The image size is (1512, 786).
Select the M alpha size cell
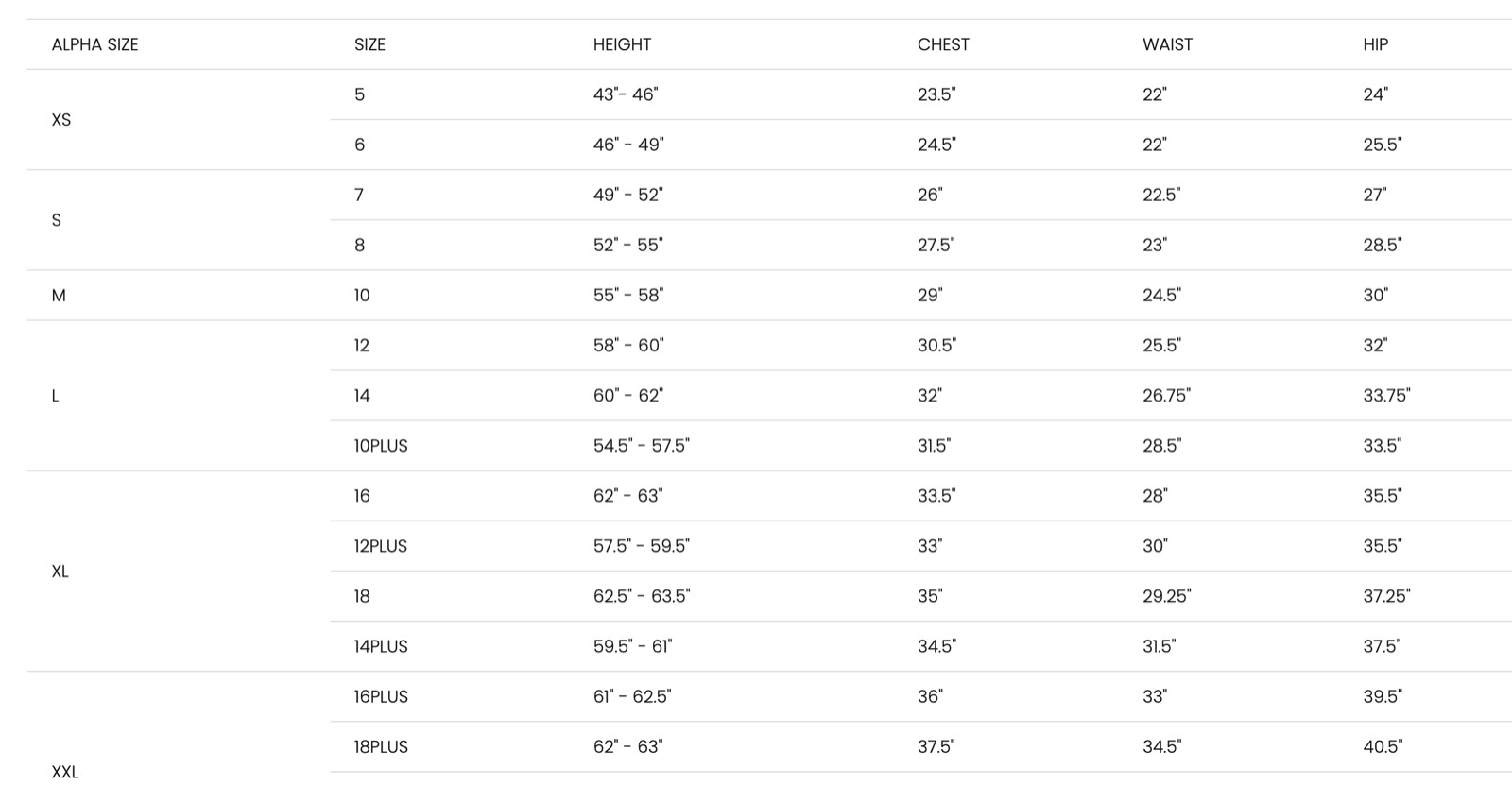click(x=59, y=296)
